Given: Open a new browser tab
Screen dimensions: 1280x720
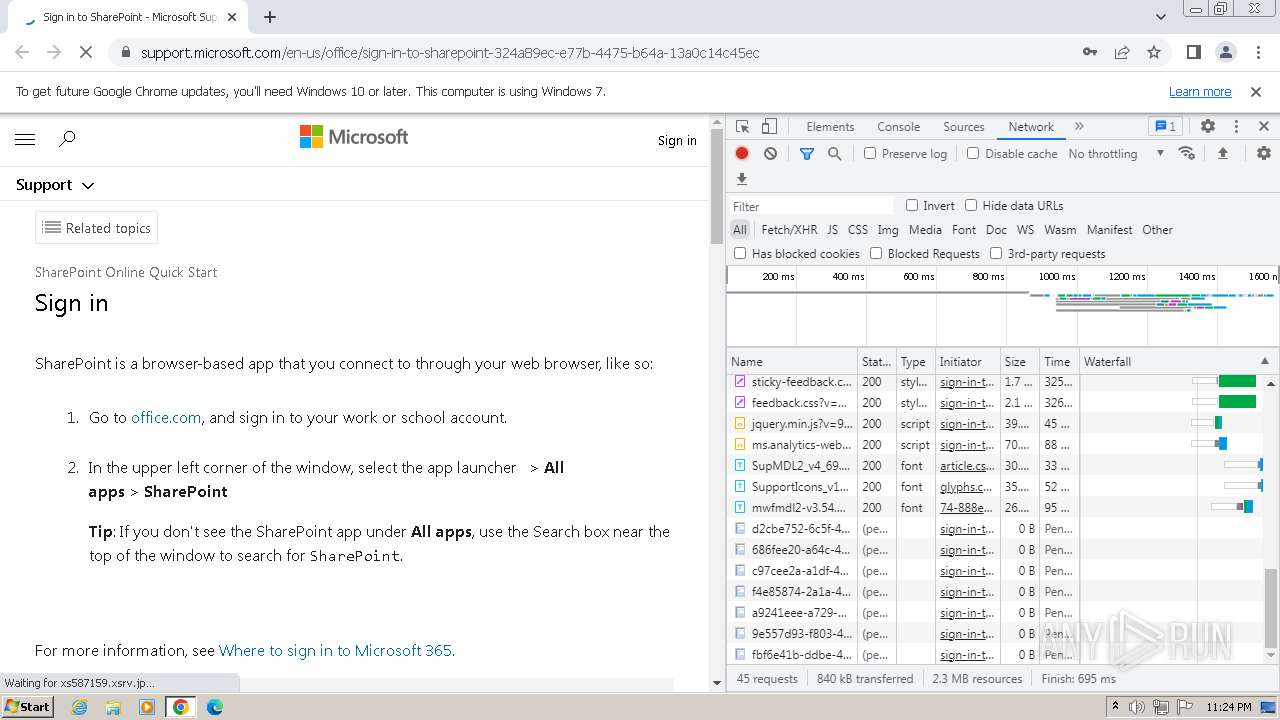Looking at the screenshot, I should 270,17.
